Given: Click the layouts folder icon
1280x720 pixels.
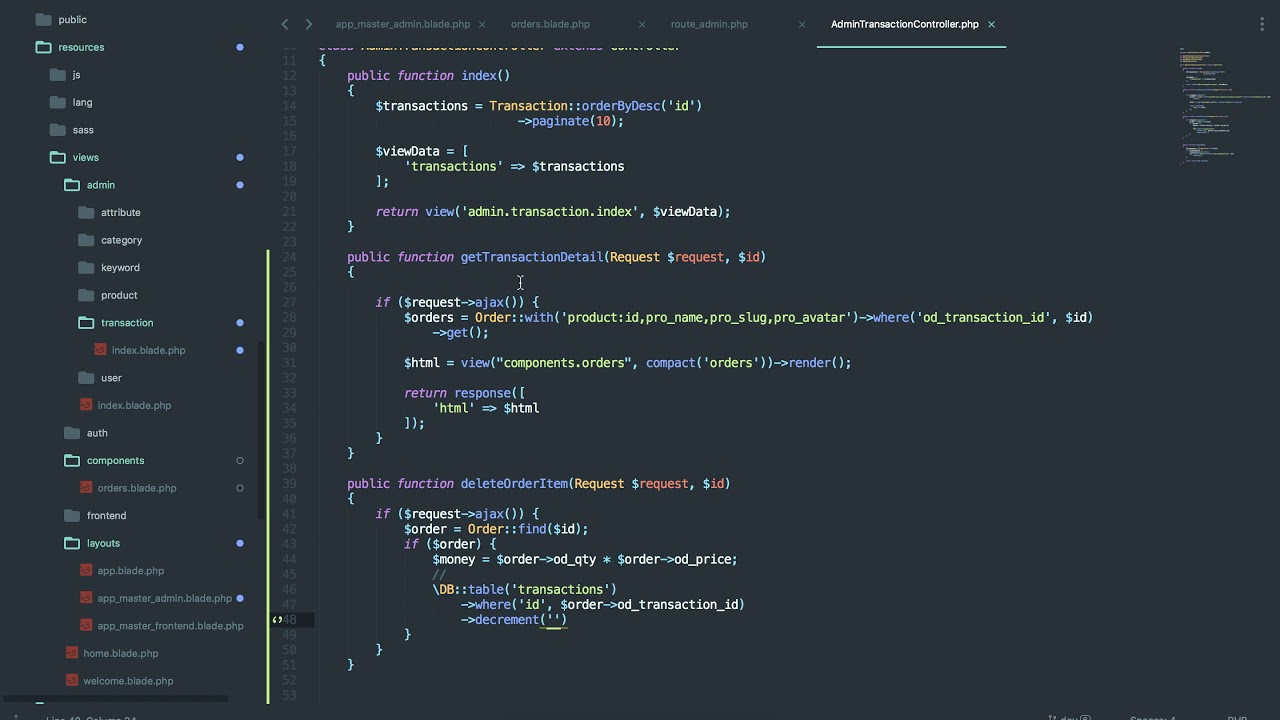Looking at the screenshot, I should (x=72, y=543).
